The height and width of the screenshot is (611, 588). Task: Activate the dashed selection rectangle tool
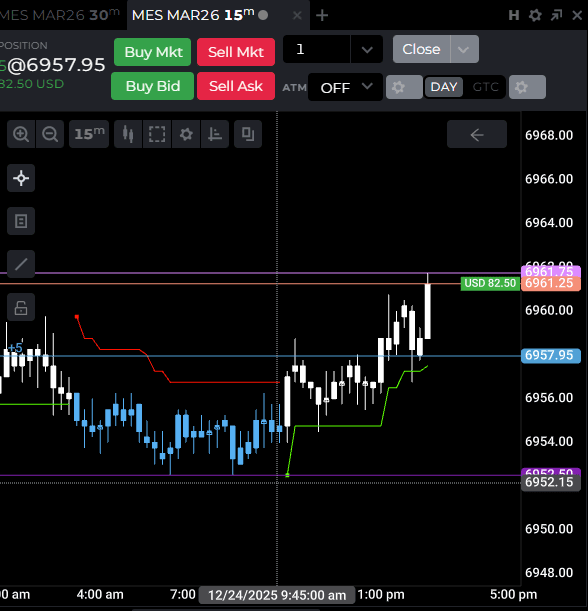(x=157, y=134)
